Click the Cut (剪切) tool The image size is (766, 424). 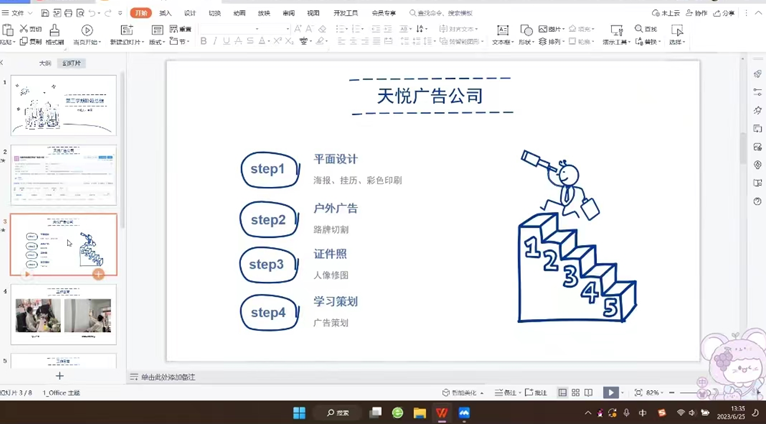tap(31, 29)
